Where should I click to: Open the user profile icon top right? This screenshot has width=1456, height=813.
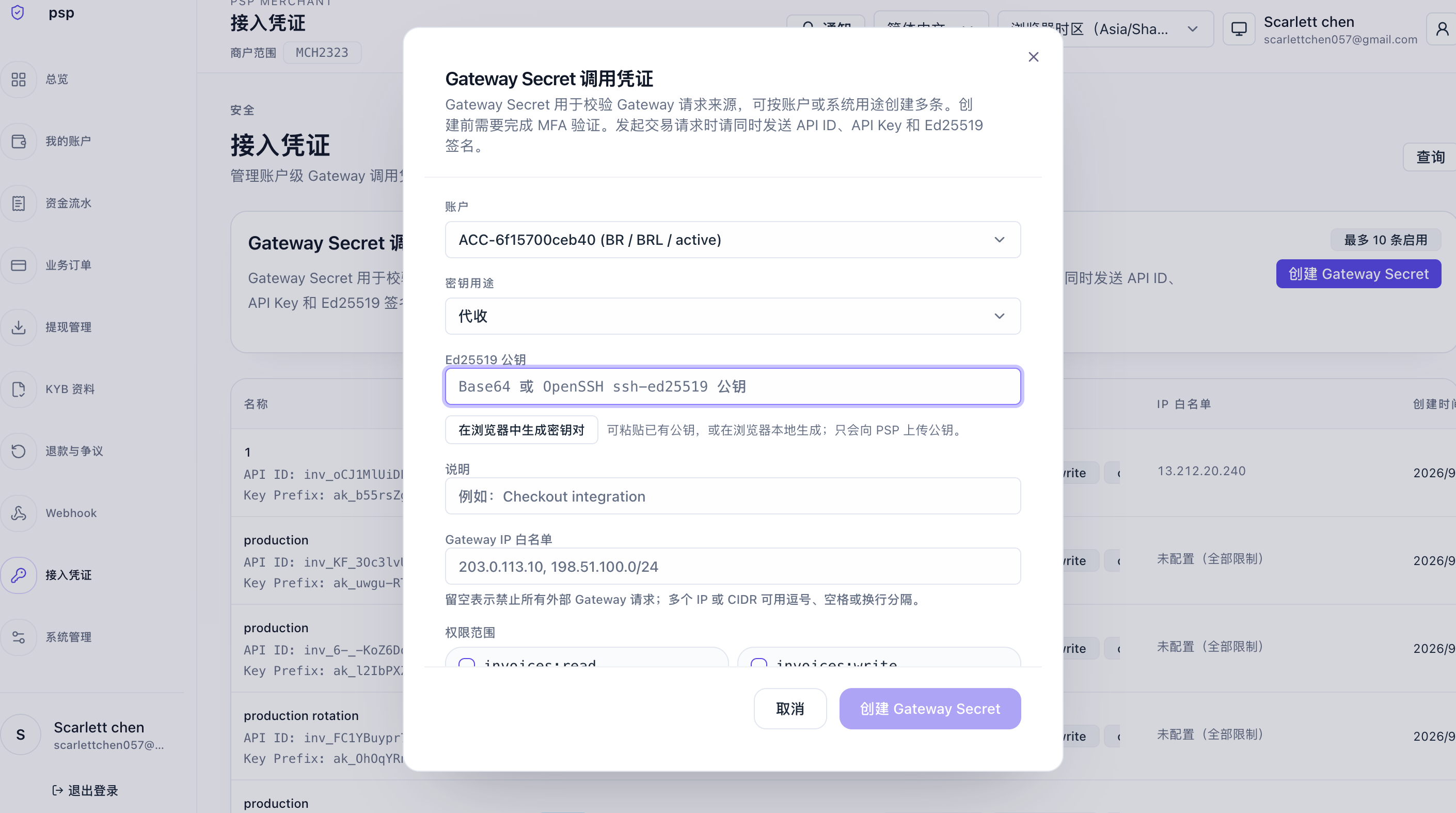[1442, 29]
